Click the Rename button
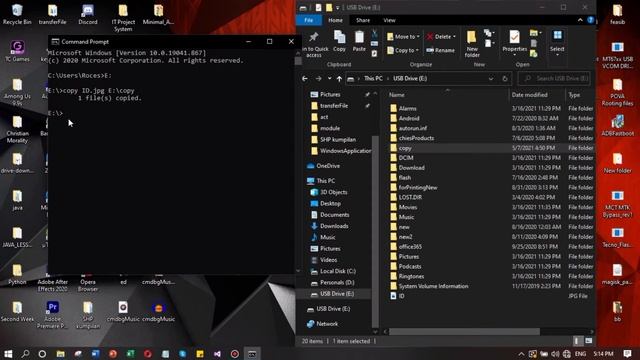The height and width of the screenshot is (360, 640). click(x=440, y=50)
